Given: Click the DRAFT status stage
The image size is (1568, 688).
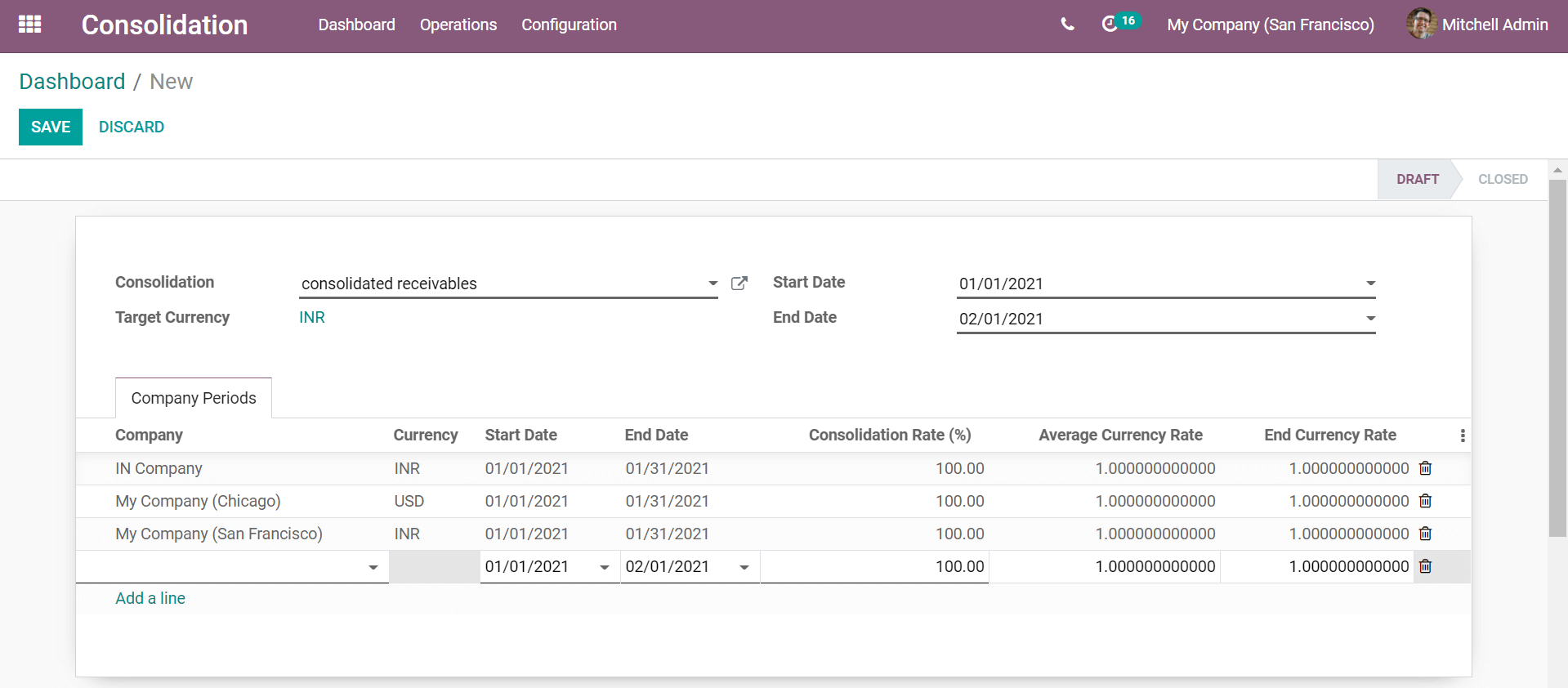Looking at the screenshot, I should (x=1418, y=179).
